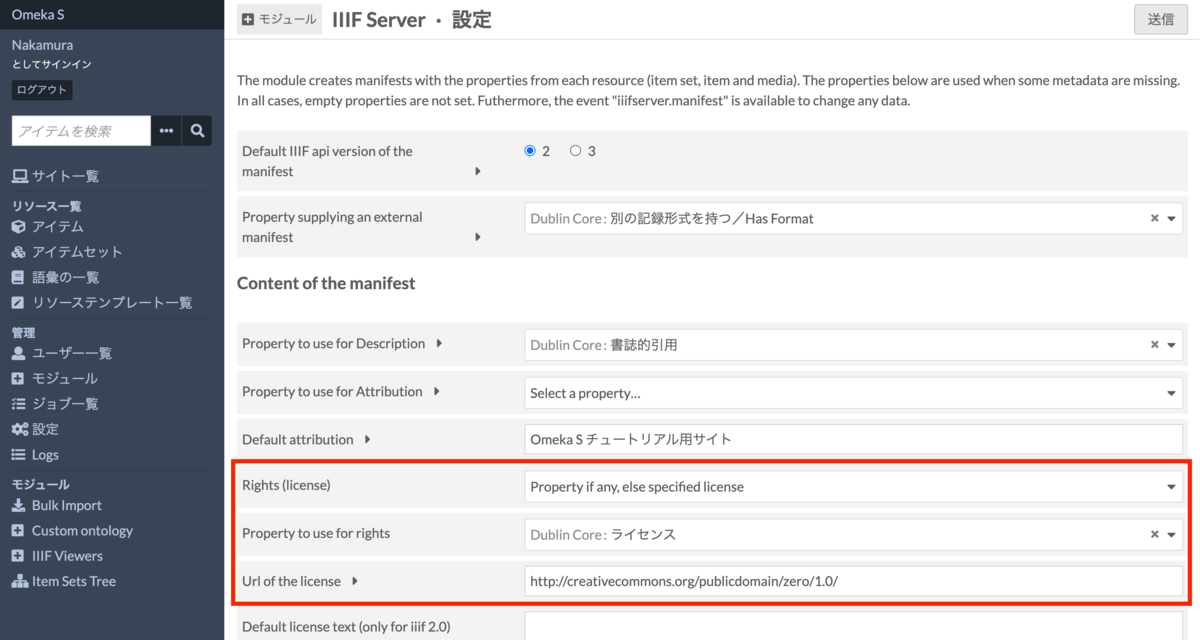The width and height of the screenshot is (1200, 640).
Task: Click the Default license text field
Action: tap(853, 627)
